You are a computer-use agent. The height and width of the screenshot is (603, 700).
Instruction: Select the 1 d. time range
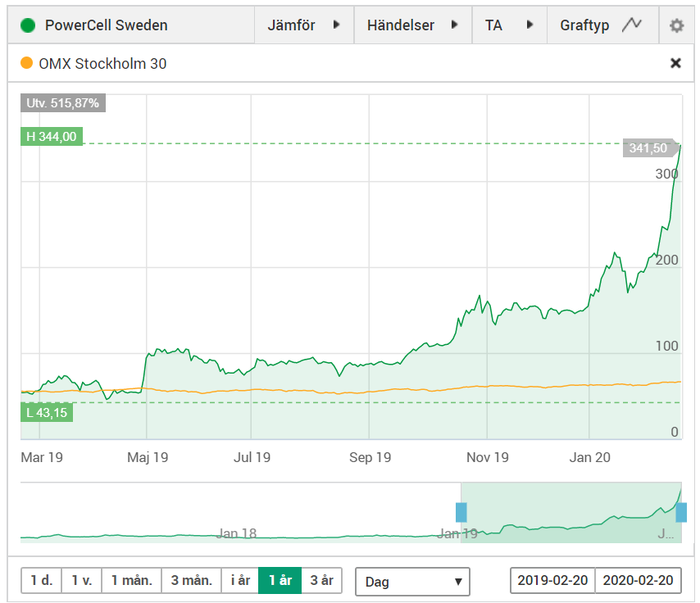[41, 580]
